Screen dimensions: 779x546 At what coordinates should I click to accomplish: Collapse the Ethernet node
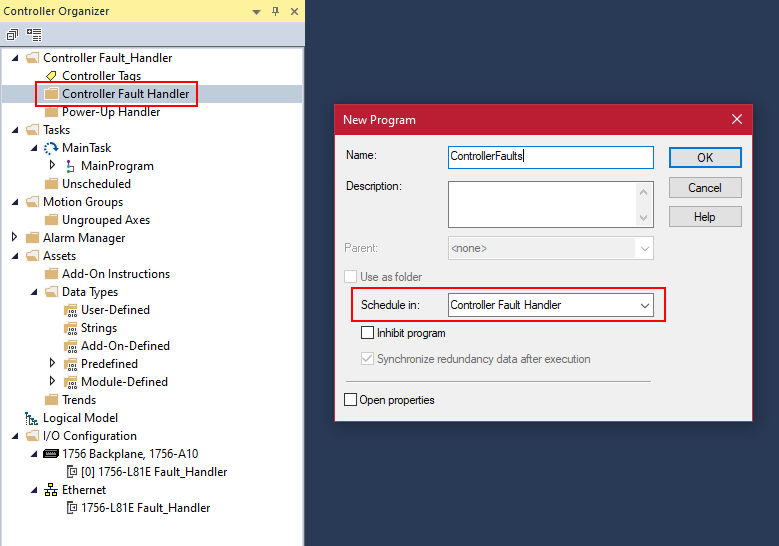click(x=34, y=490)
